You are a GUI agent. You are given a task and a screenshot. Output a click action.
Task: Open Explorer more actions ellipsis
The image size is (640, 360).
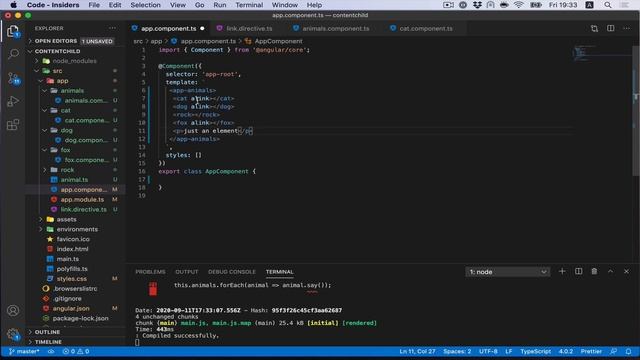pyautogui.click(x=112, y=28)
